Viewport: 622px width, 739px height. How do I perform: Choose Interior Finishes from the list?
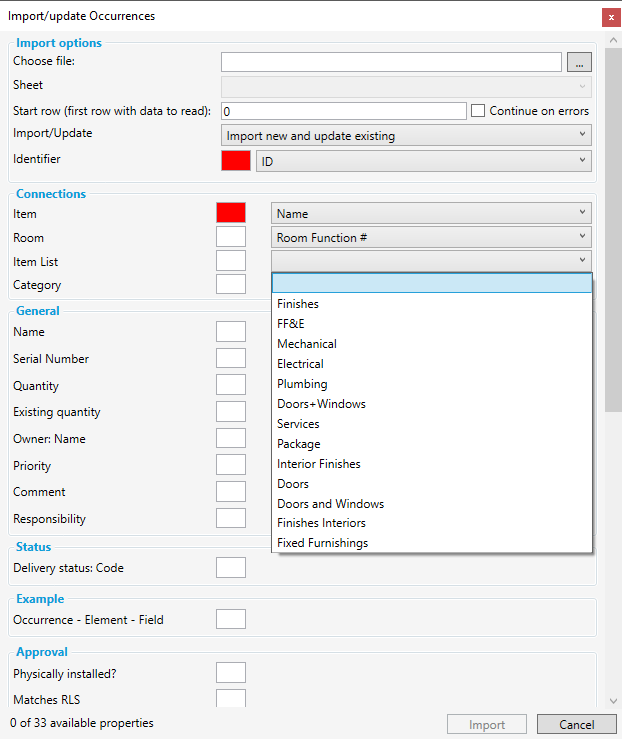(318, 464)
